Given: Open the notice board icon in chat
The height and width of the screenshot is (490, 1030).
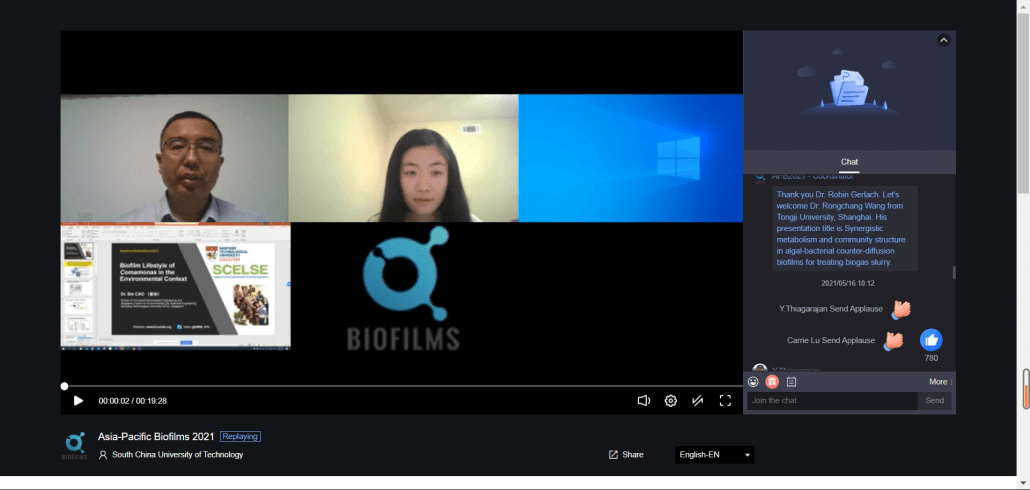Looking at the screenshot, I should coord(791,382).
